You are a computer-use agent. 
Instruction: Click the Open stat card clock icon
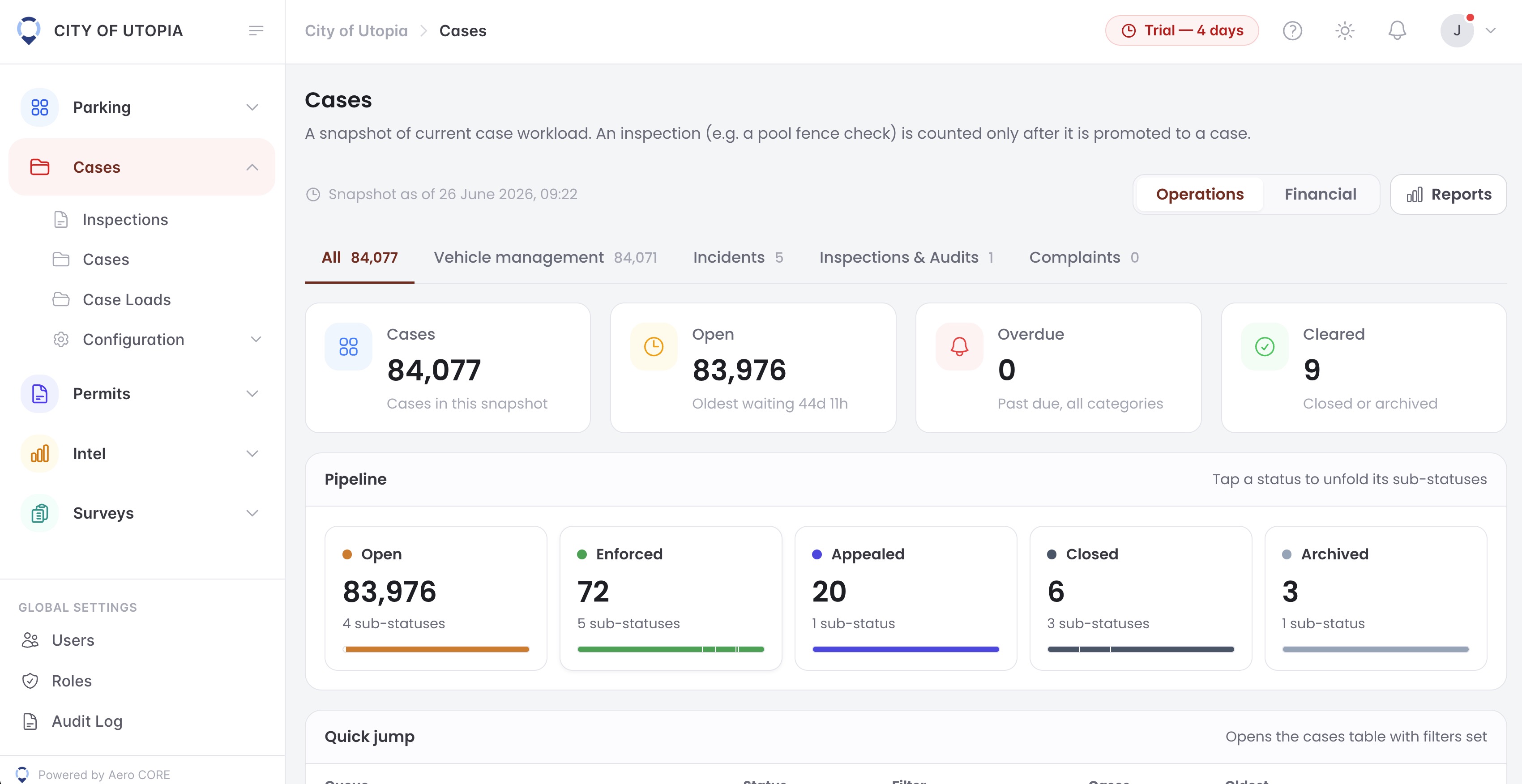tap(654, 347)
